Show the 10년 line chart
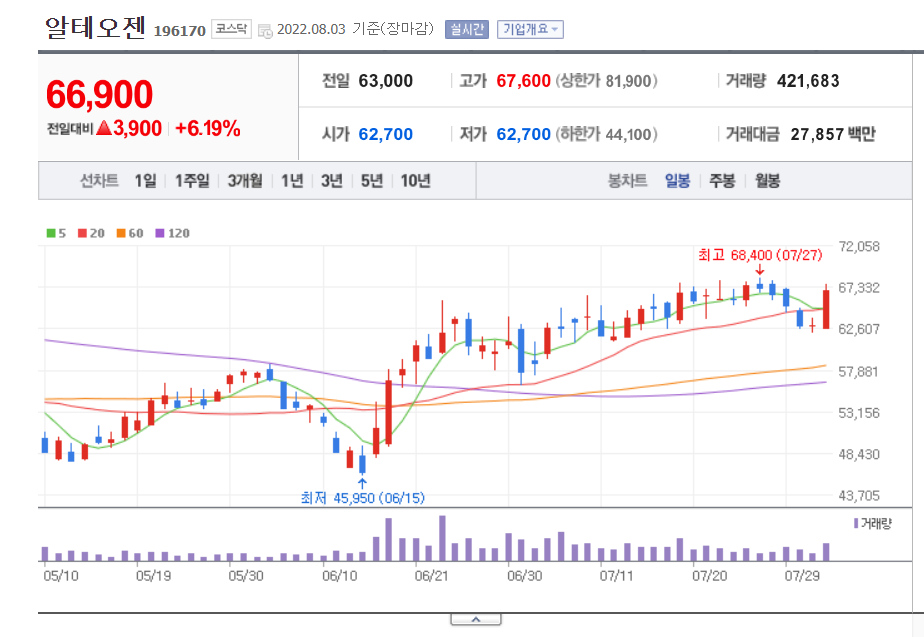 click(x=415, y=180)
